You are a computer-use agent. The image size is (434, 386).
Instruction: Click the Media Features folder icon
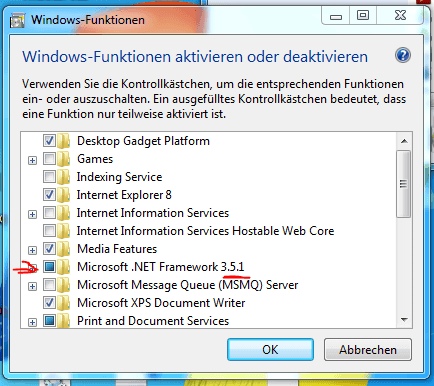coord(63,249)
